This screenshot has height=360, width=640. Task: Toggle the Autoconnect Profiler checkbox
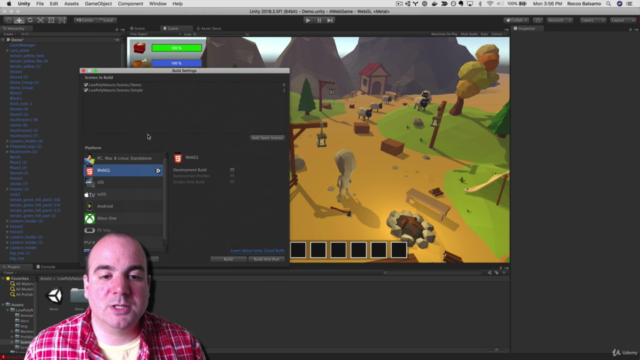(x=232, y=176)
